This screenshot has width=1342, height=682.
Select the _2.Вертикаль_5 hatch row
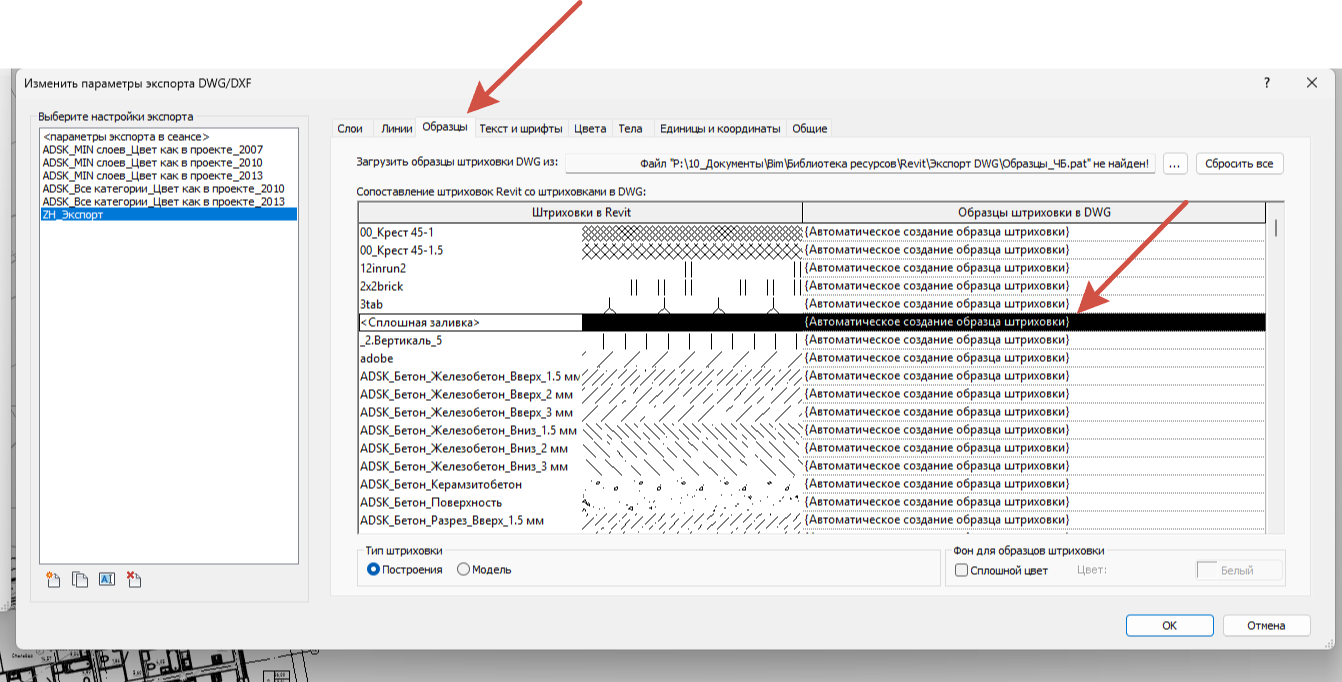click(812, 340)
